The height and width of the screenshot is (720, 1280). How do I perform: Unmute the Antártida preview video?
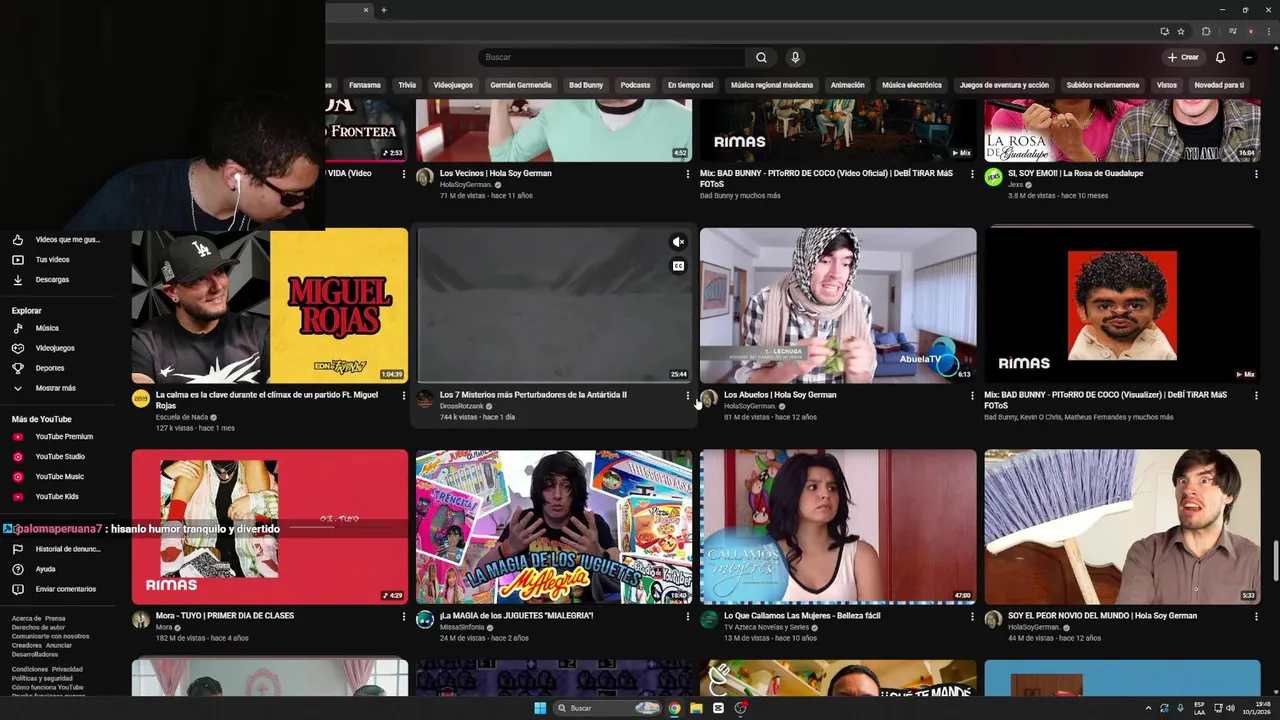[x=678, y=242]
